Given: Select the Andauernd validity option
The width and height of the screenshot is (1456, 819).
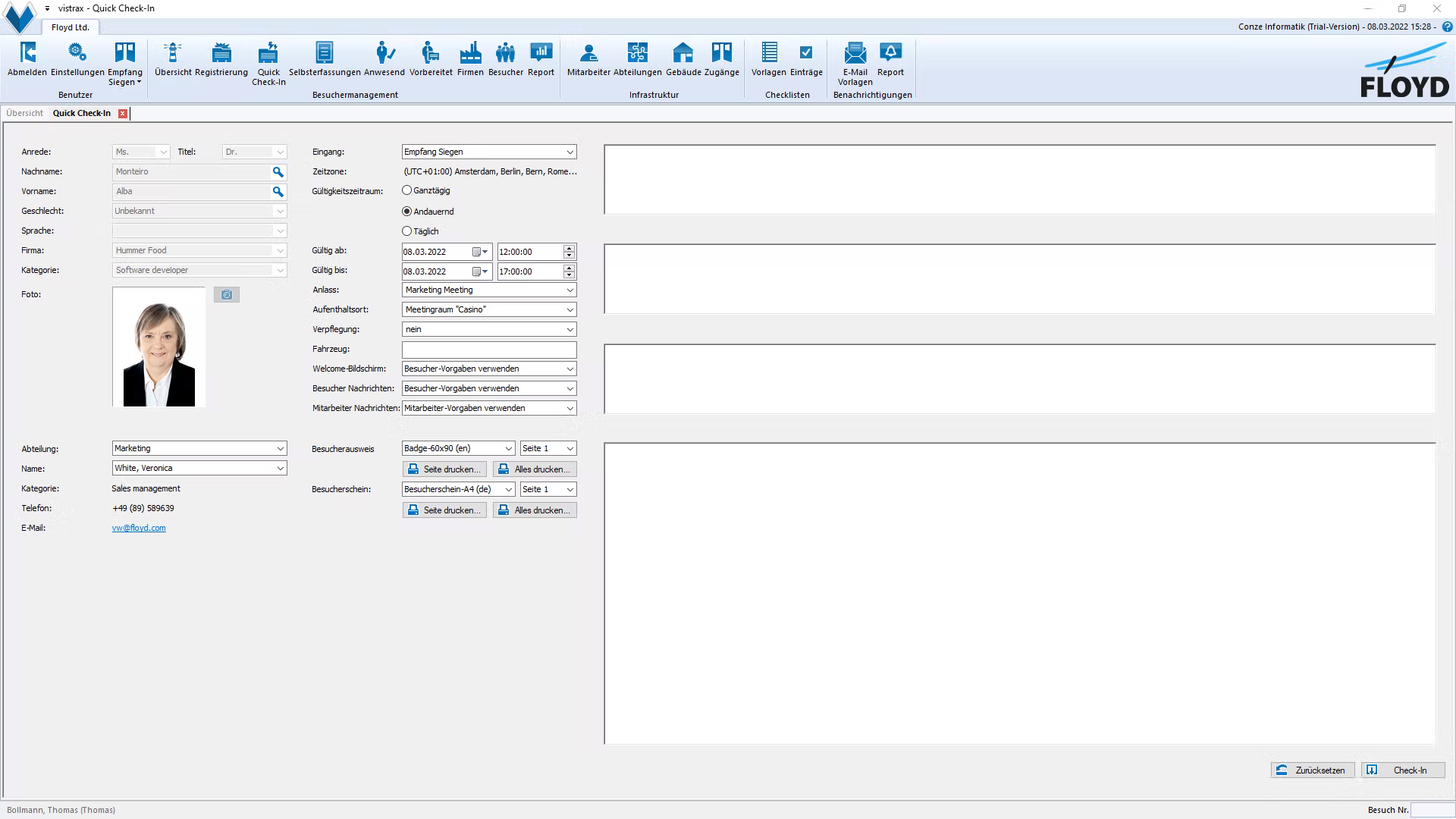Looking at the screenshot, I should click(x=407, y=212).
